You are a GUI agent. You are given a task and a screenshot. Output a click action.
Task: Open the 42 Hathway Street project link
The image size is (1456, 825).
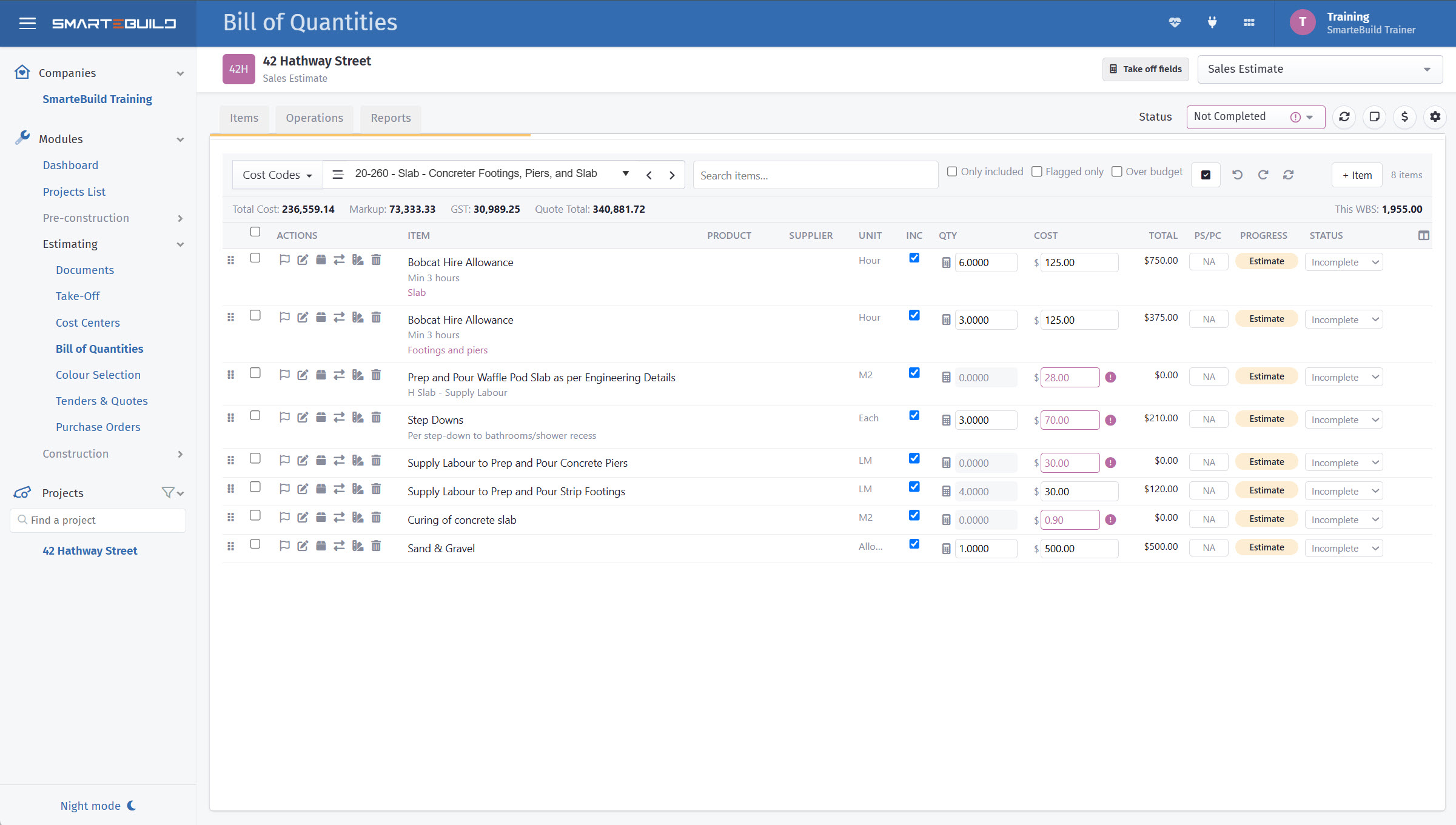90,550
